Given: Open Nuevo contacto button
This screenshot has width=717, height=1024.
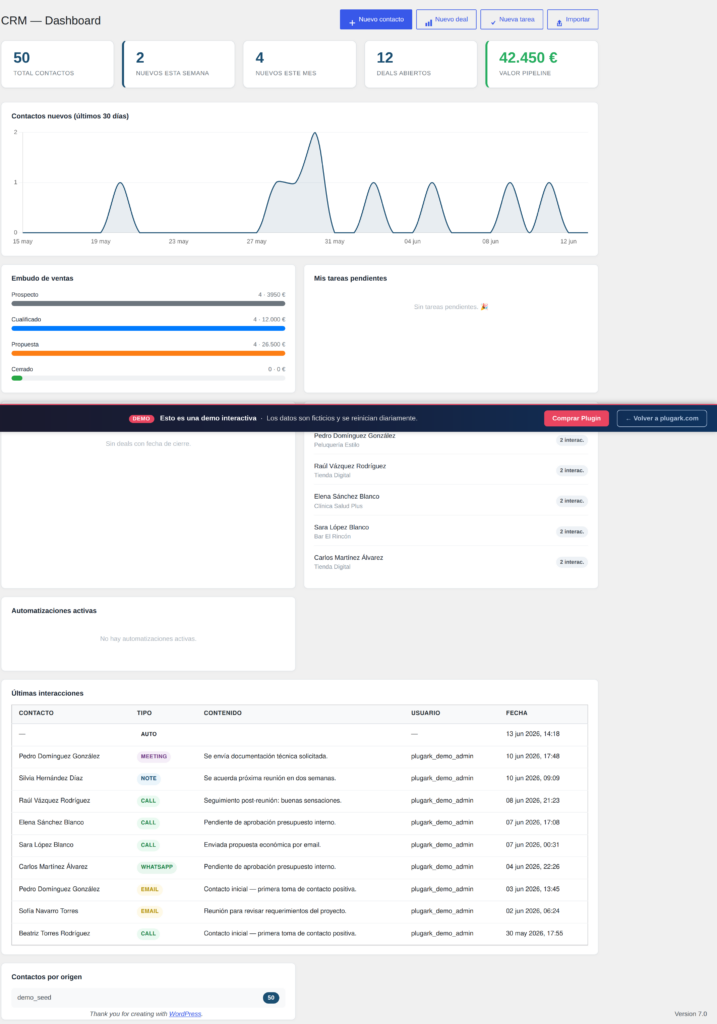Looking at the screenshot, I should click(375, 20).
